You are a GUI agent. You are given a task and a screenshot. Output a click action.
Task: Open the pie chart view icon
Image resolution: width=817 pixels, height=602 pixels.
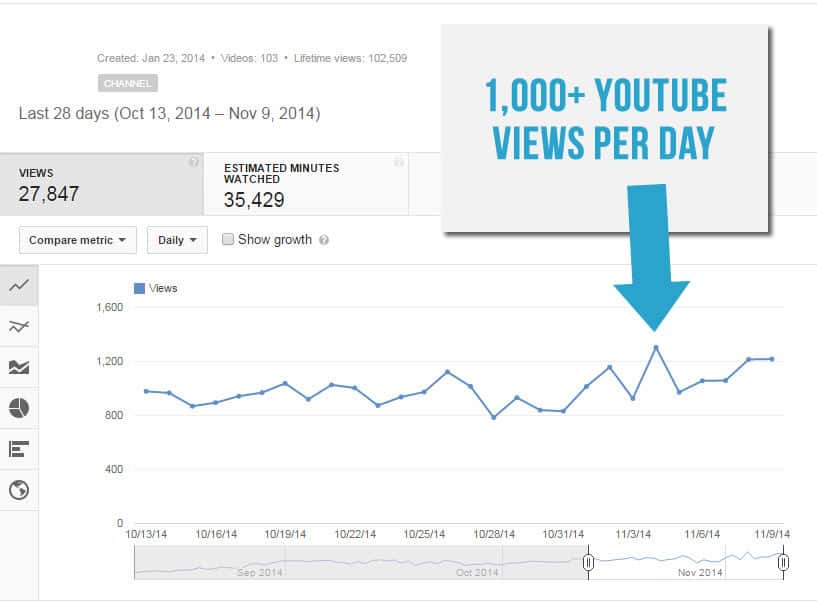(x=19, y=408)
